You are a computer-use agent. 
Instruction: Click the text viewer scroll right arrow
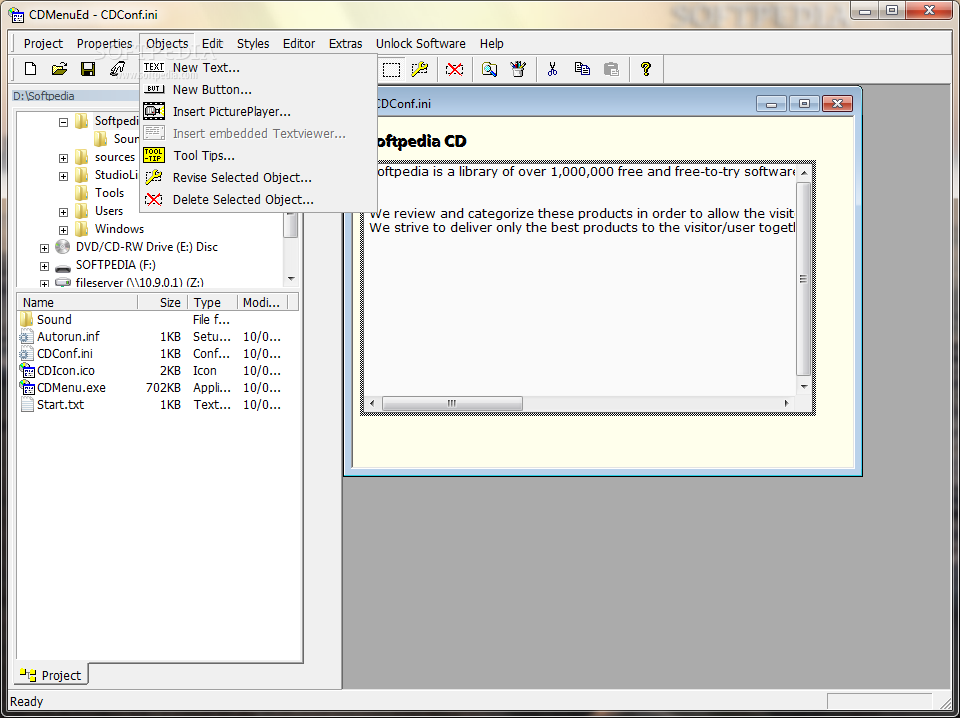click(787, 403)
